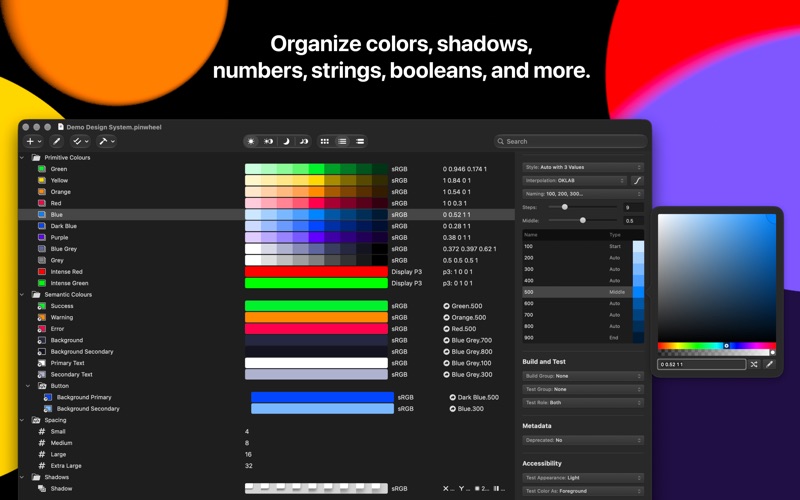Collapse the Semantic Colours folder
Image resolution: width=800 pixels, height=500 pixels.
22,294
